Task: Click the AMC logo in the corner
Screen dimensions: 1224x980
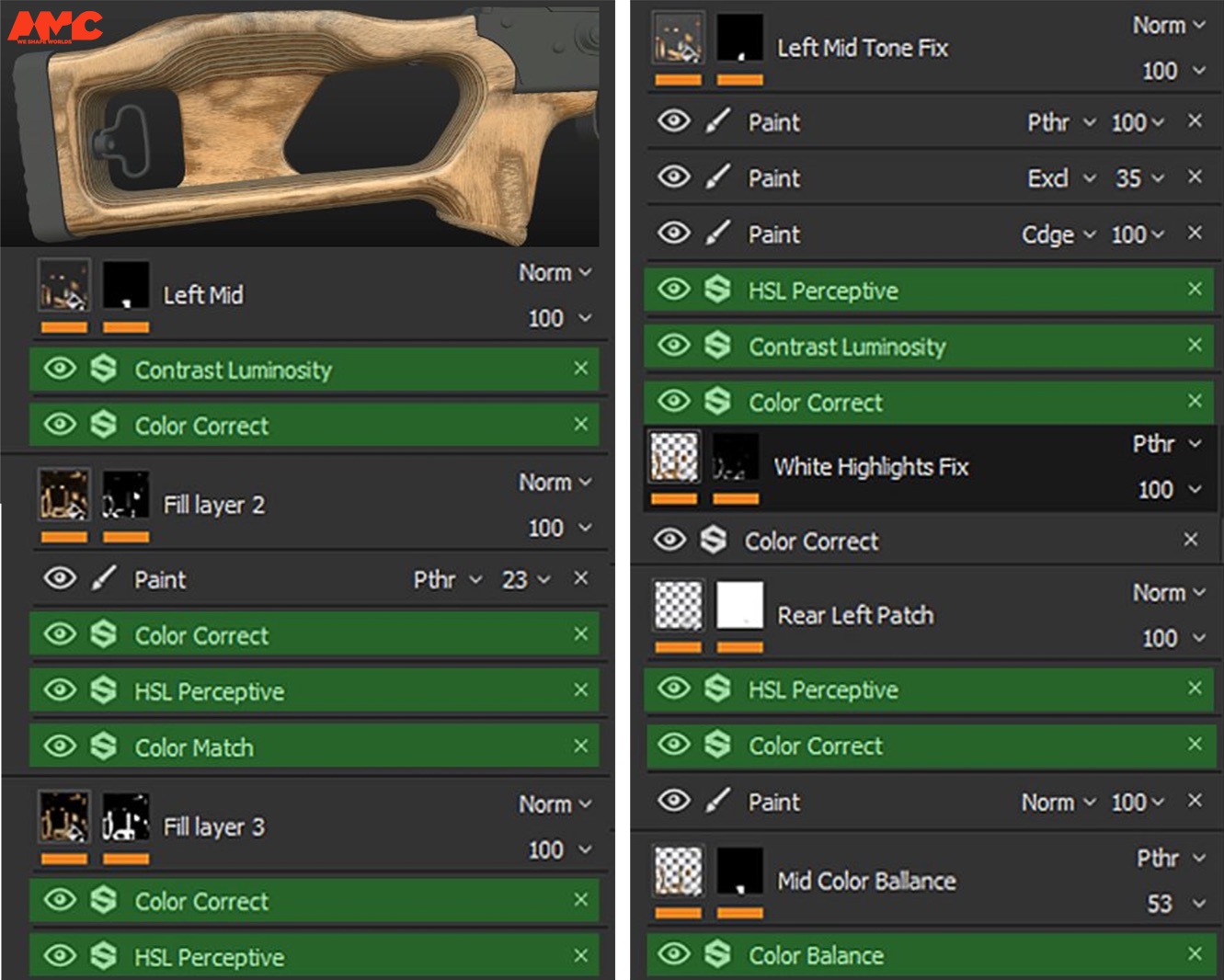Action: point(55,26)
